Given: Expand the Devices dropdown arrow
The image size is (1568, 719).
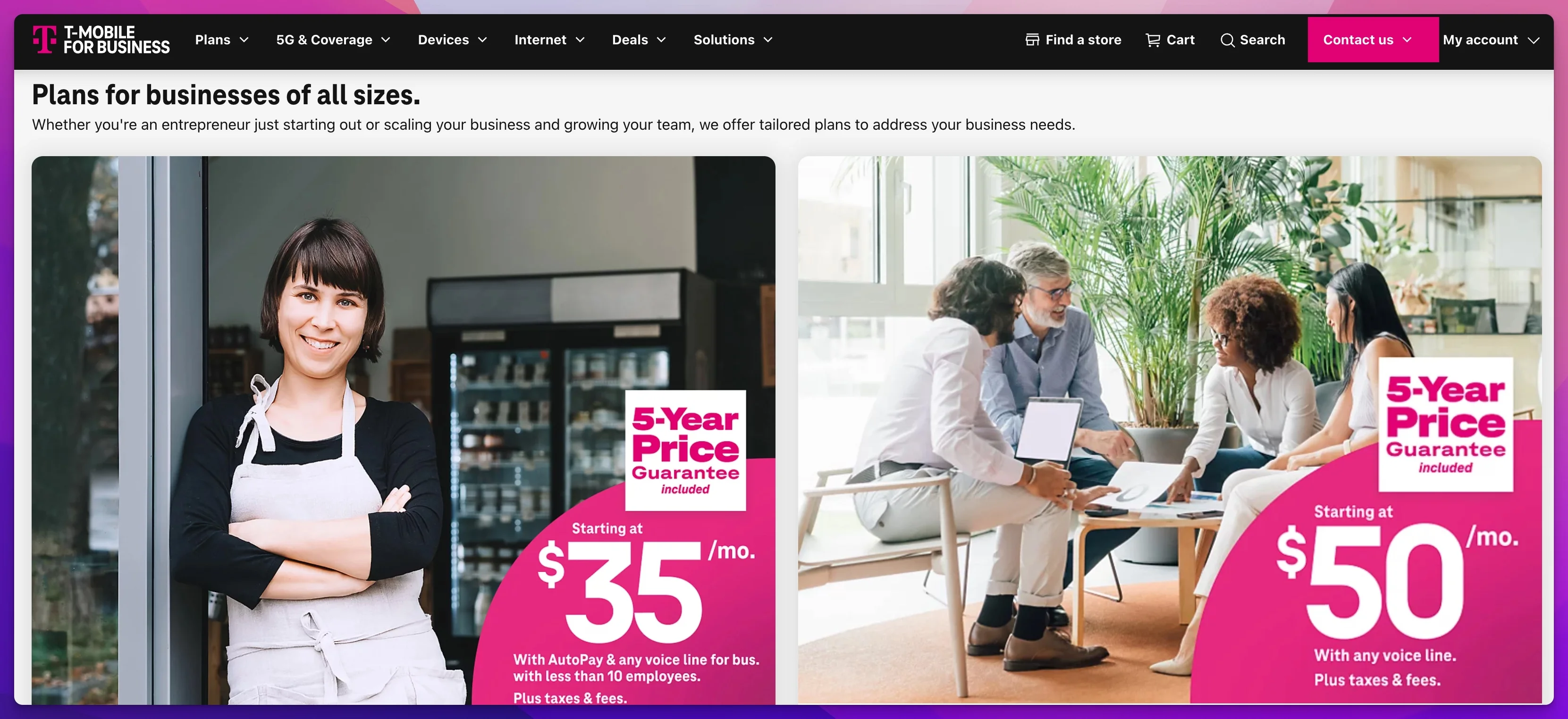Looking at the screenshot, I should point(482,40).
